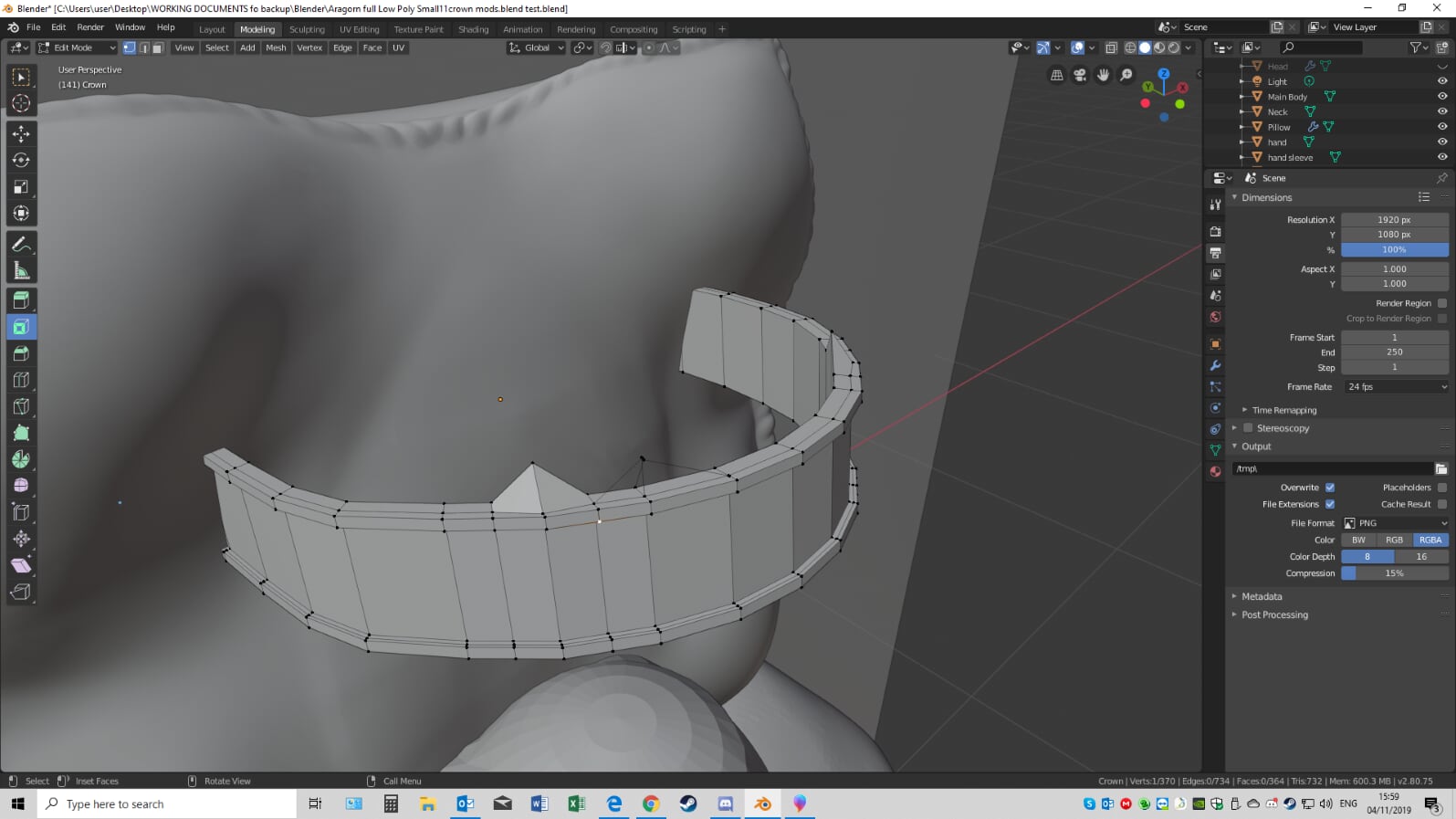Activate the Scale tool

point(21,186)
